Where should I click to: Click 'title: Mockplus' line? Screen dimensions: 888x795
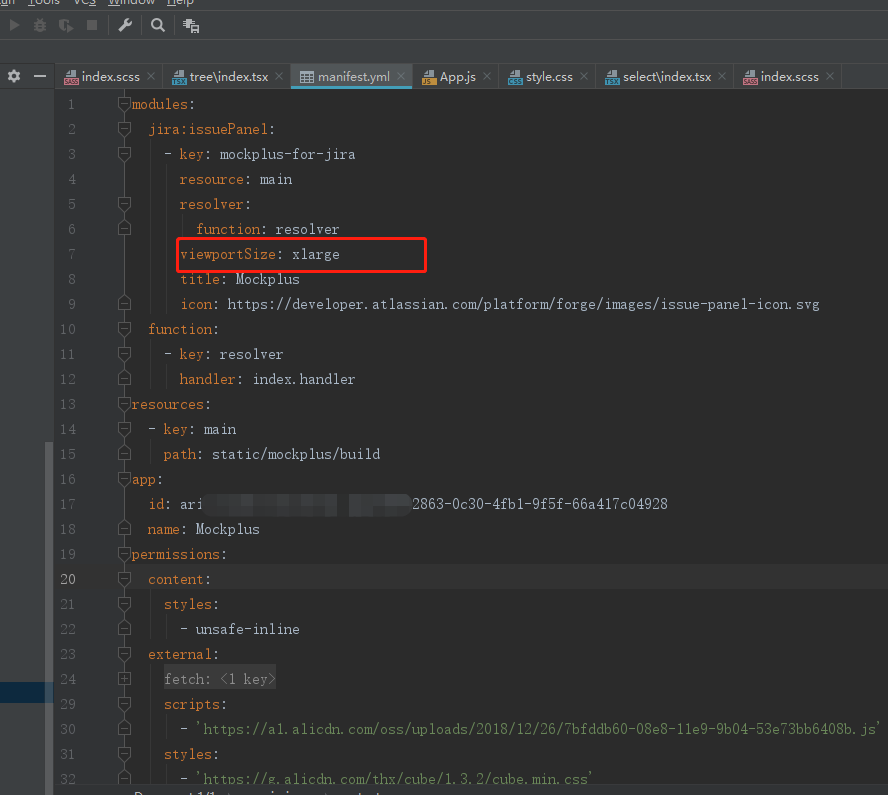click(240, 279)
